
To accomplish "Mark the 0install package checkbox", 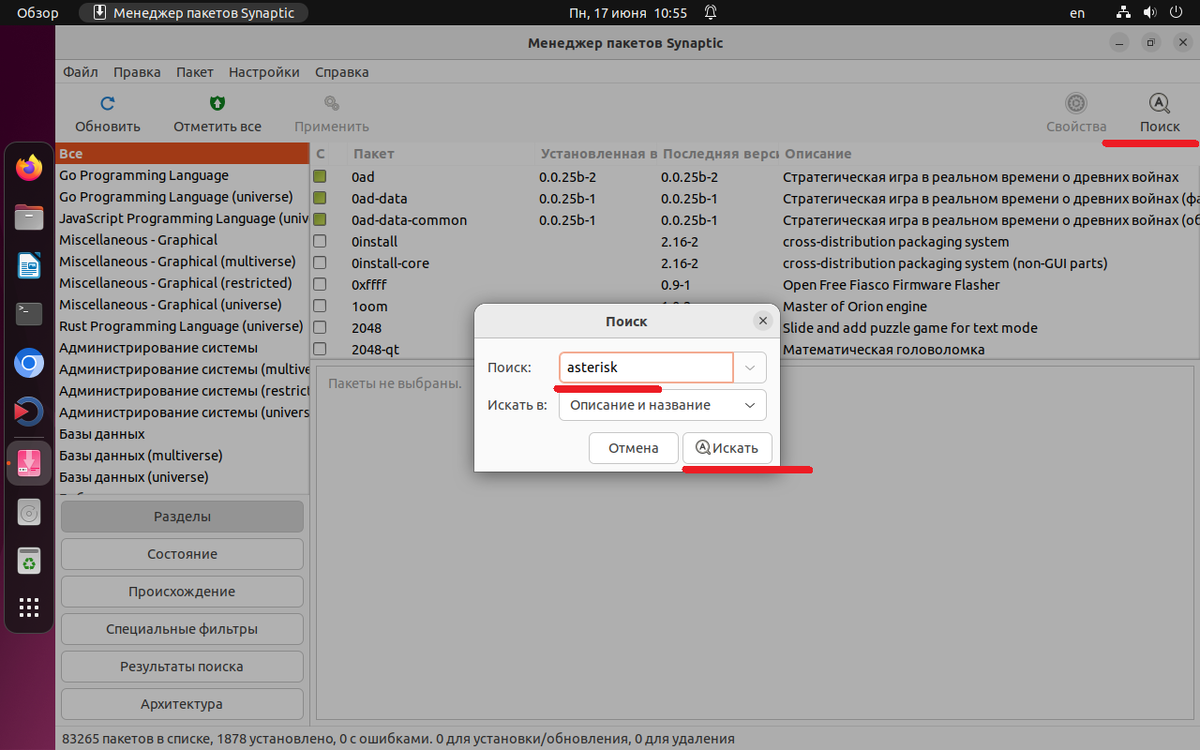I will [320, 241].
